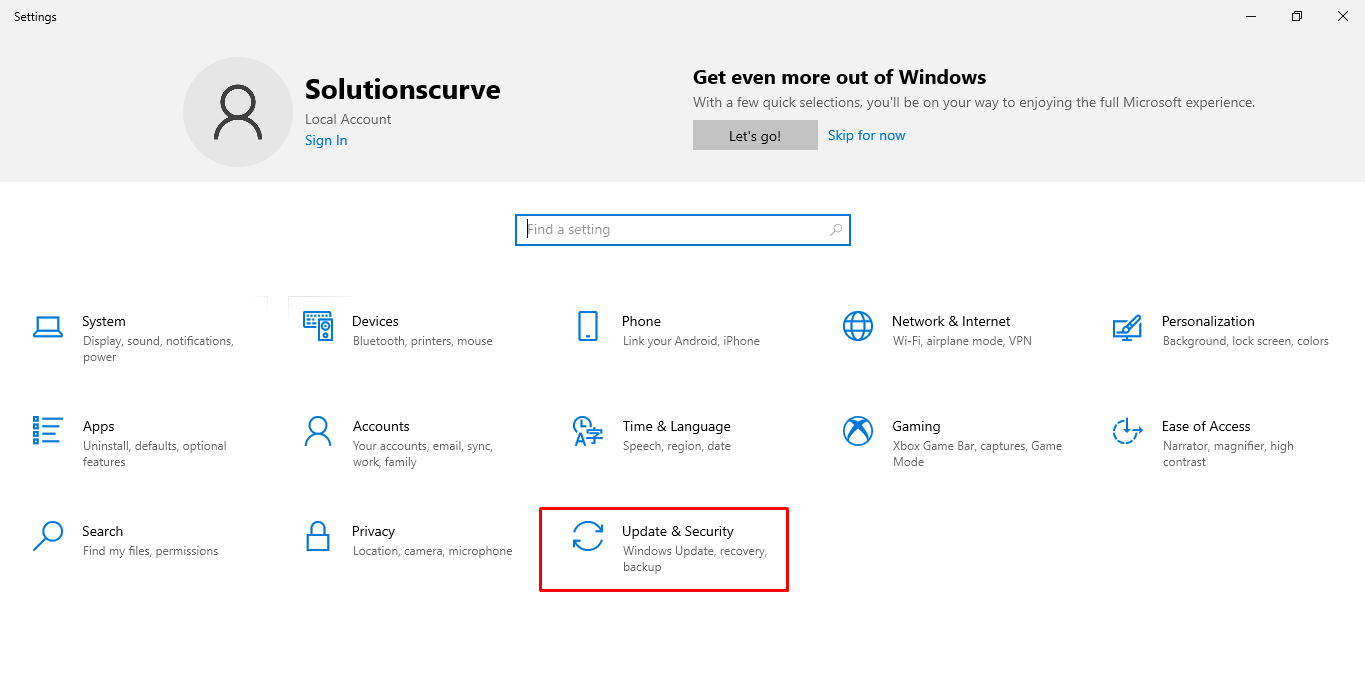
Task: Focus the 'Find a setting' search field
Action: click(x=683, y=230)
